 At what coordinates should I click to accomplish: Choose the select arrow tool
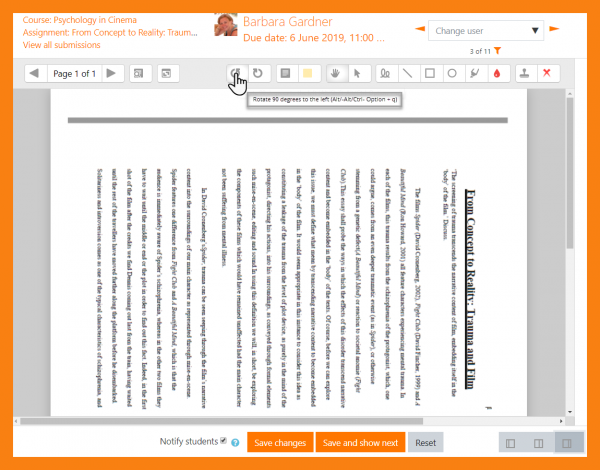click(358, 73)
